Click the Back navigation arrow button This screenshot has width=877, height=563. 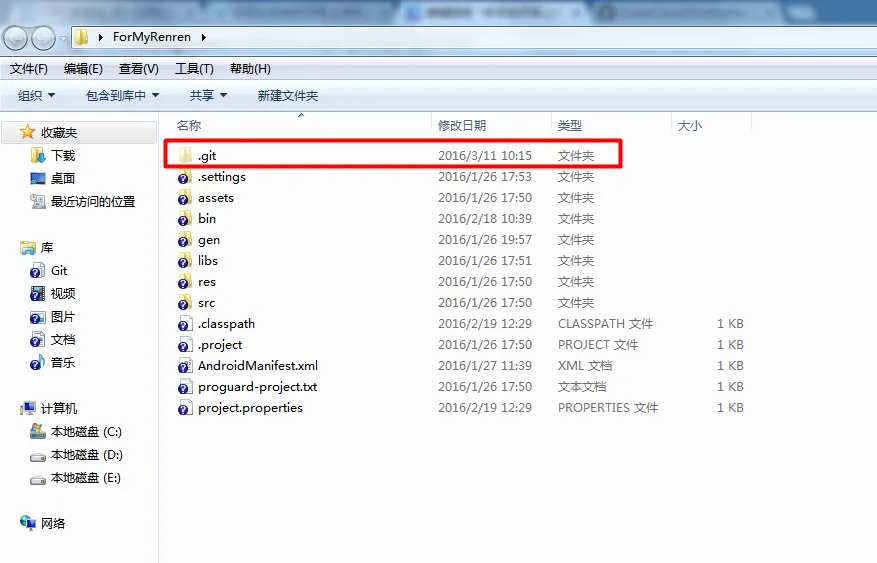click(x=15, y=38)
